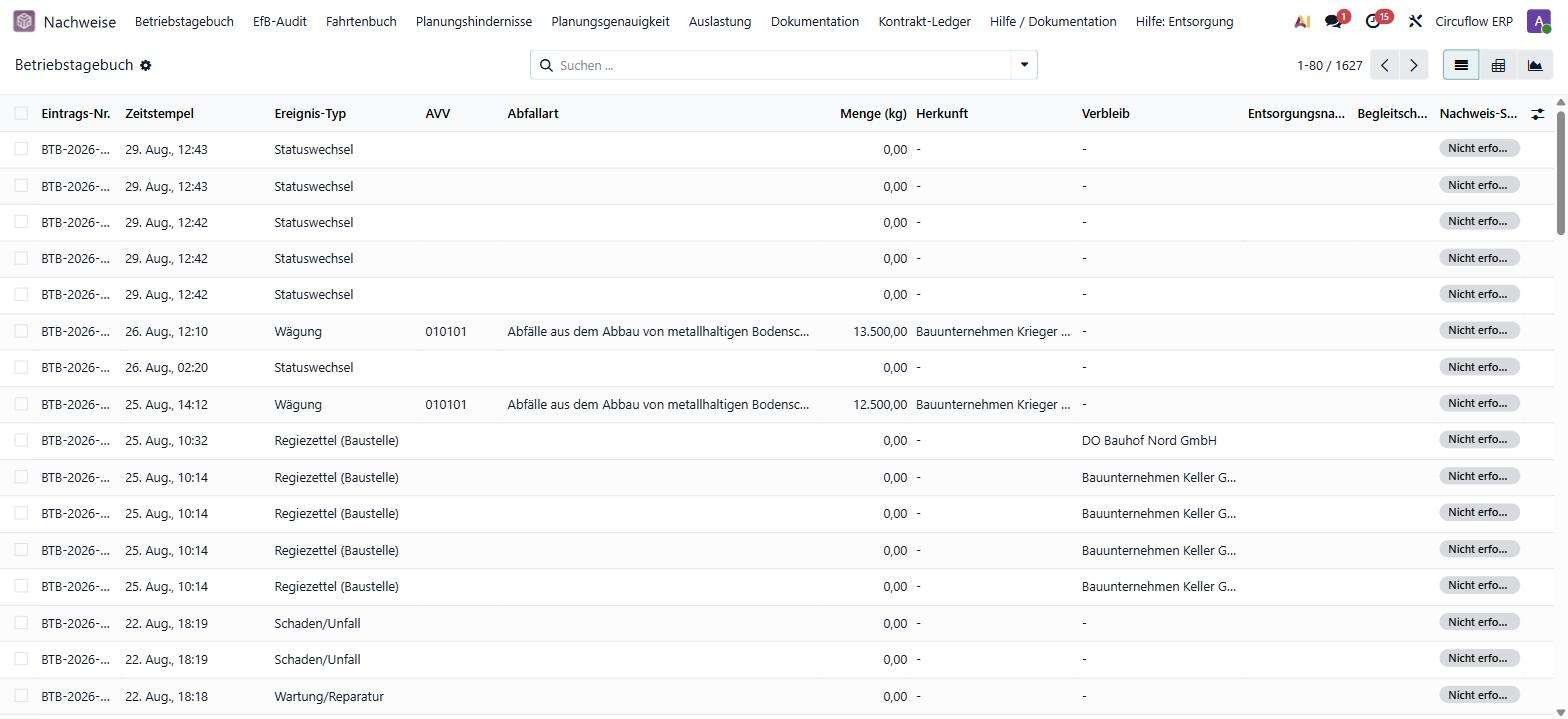Sort by Begleitsch... column header
The image size is (1568, 719).
1392,114
